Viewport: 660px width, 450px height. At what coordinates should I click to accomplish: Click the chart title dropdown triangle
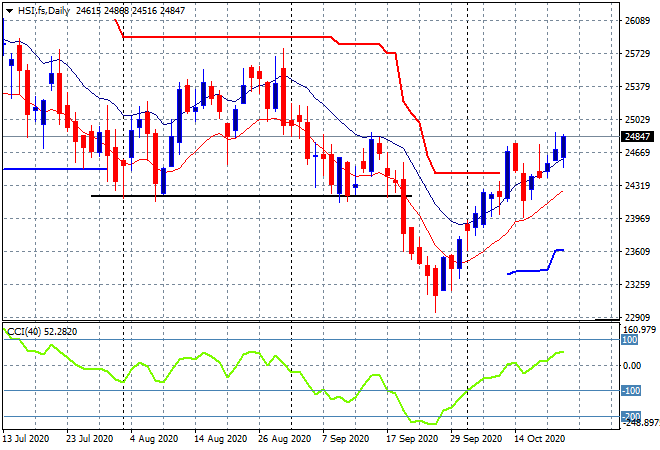9,11
